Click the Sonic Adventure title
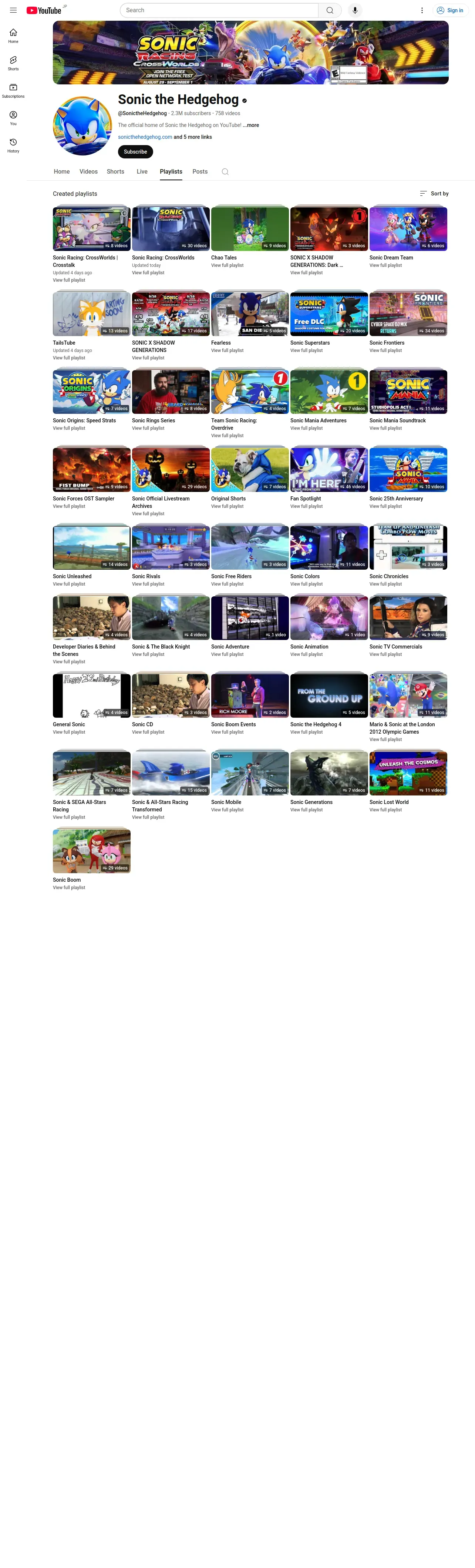Viewport: 475px width, 1568px height. pos(230,647)
